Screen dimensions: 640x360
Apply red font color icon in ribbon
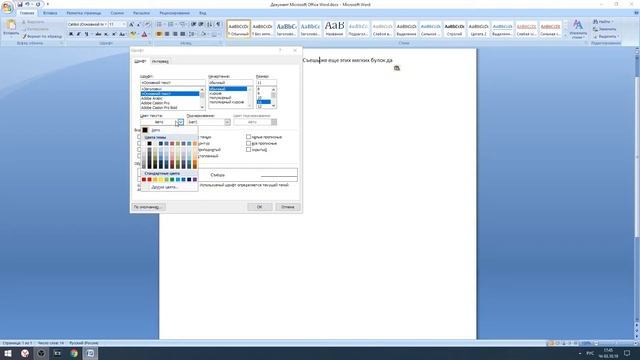tap(144, 34)
